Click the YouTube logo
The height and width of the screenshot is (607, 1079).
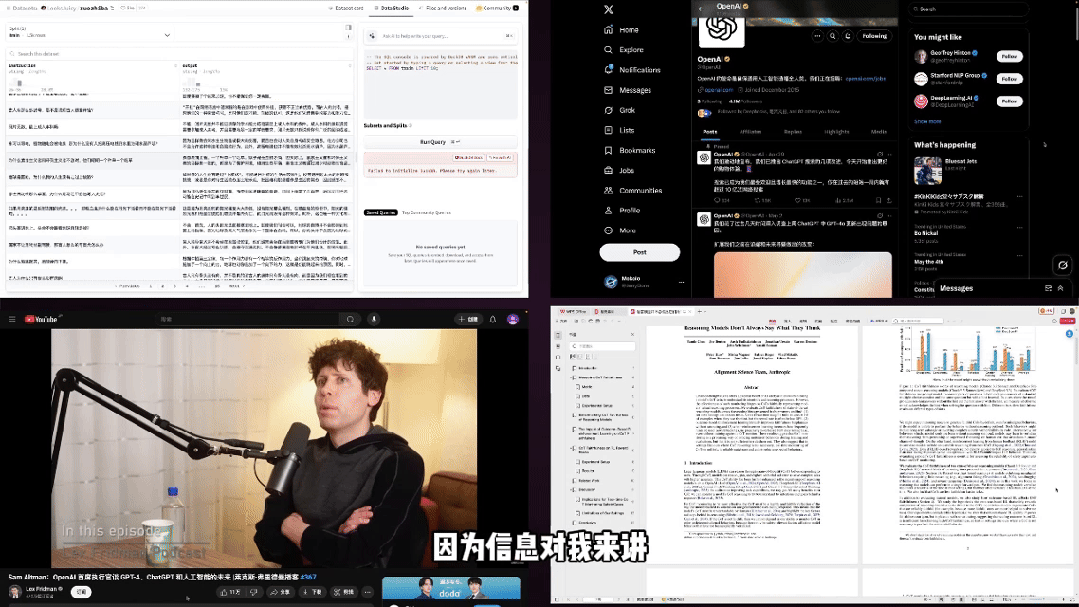tap(41, 319)
